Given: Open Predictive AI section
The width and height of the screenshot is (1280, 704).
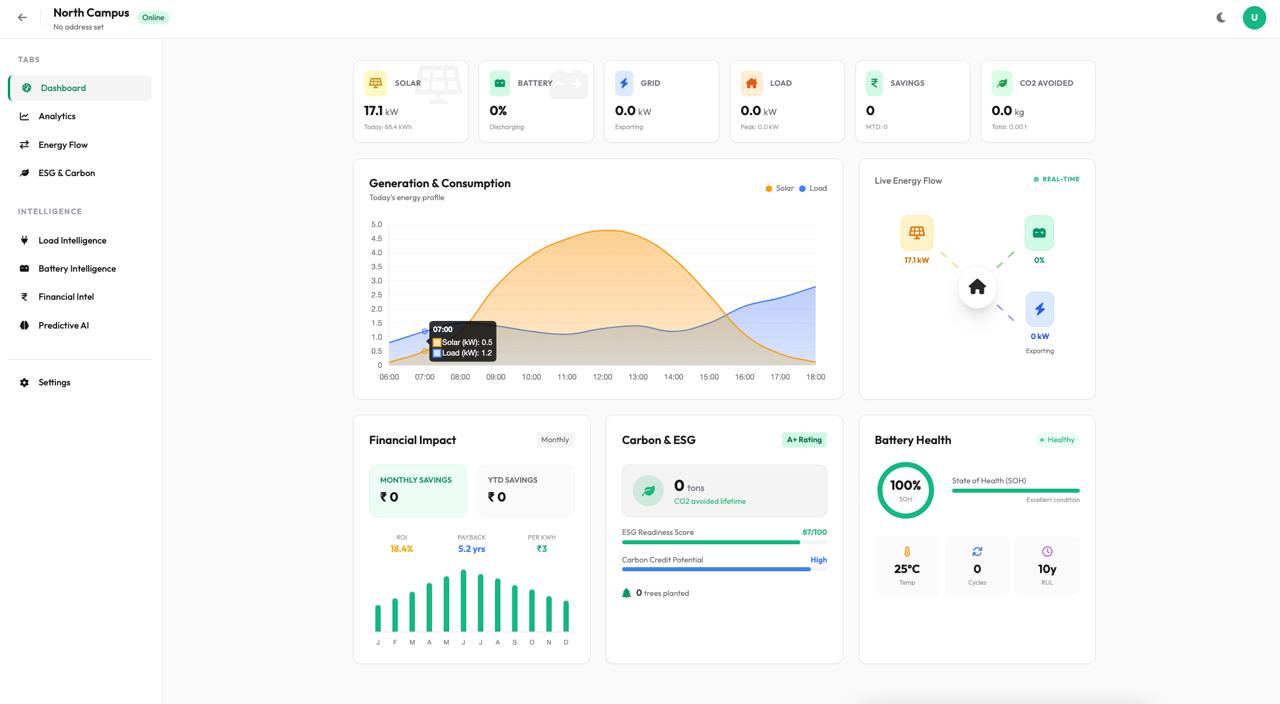Looking at the screenshot, I should point(63,326).
